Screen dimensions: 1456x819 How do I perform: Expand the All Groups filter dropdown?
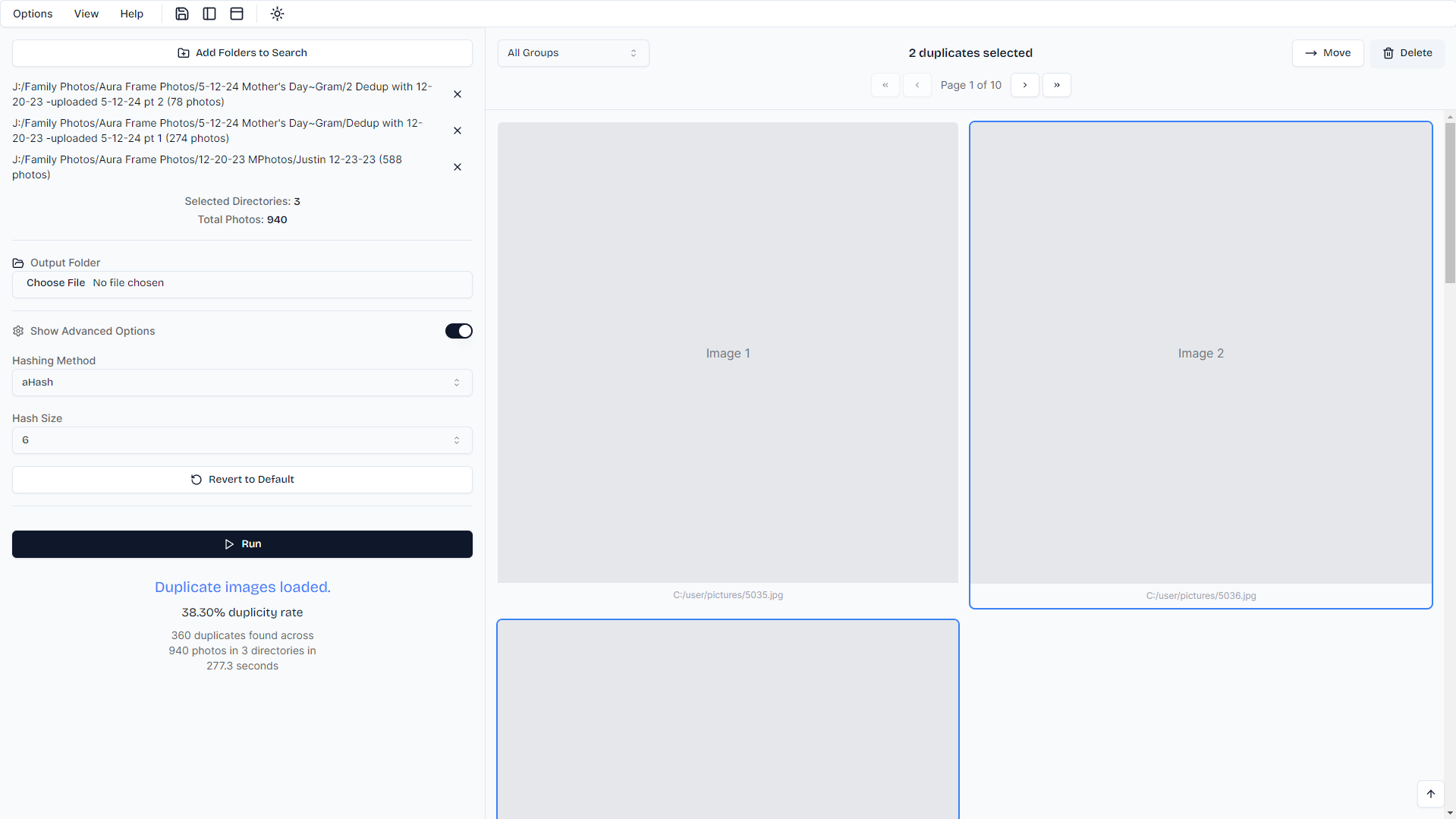click(573, 53)
